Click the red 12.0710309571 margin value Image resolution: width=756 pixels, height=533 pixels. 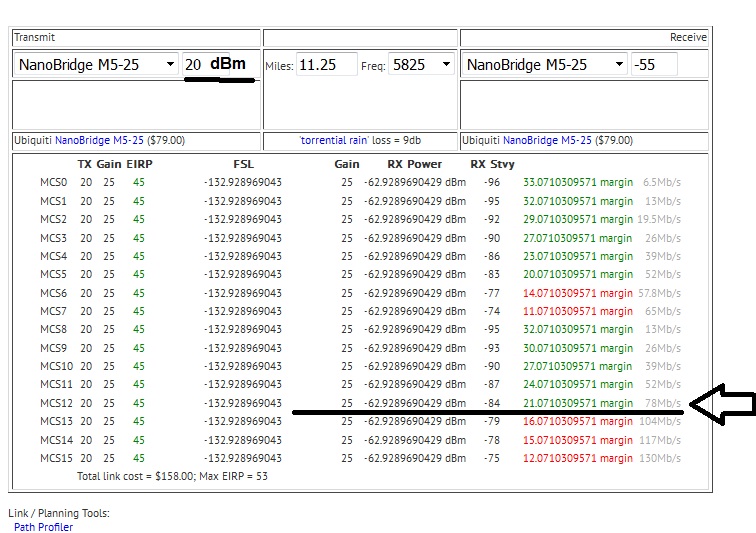point(578,458)
